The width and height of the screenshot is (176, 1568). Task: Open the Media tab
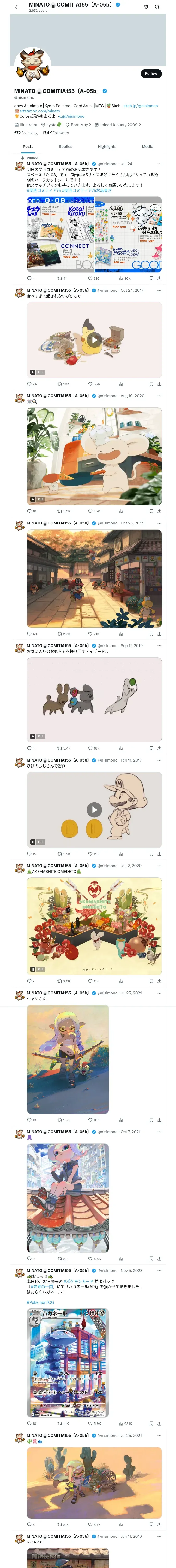pos(148,147)
